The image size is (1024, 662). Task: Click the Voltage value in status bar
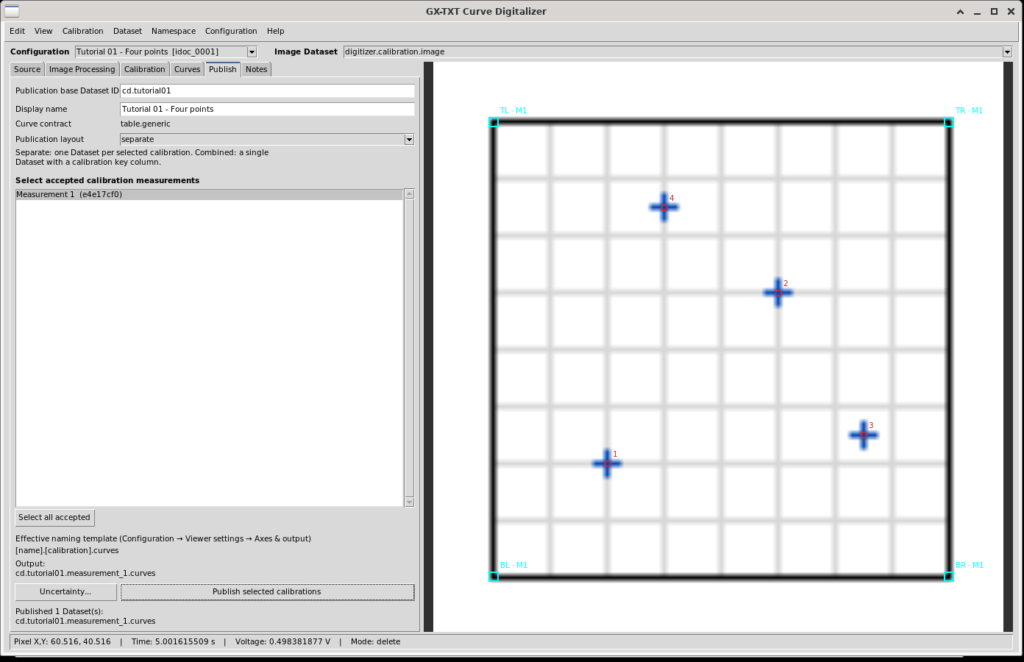point(283,642)
